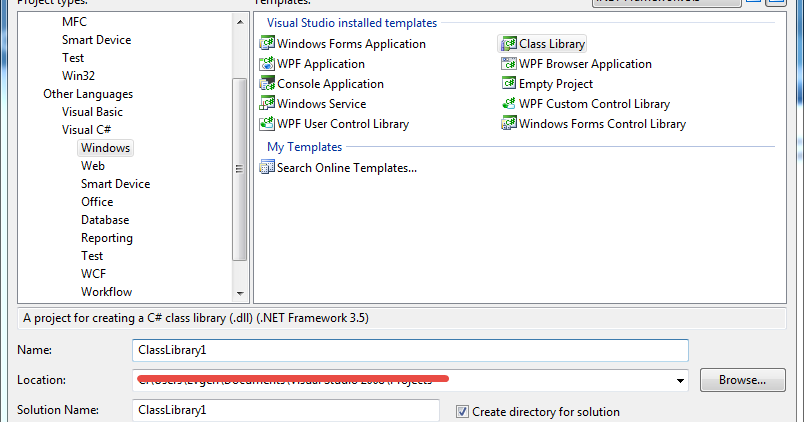Screen dimensions: 804x422
Task: Select Workflow project type
Action: (x=106, y=292)
